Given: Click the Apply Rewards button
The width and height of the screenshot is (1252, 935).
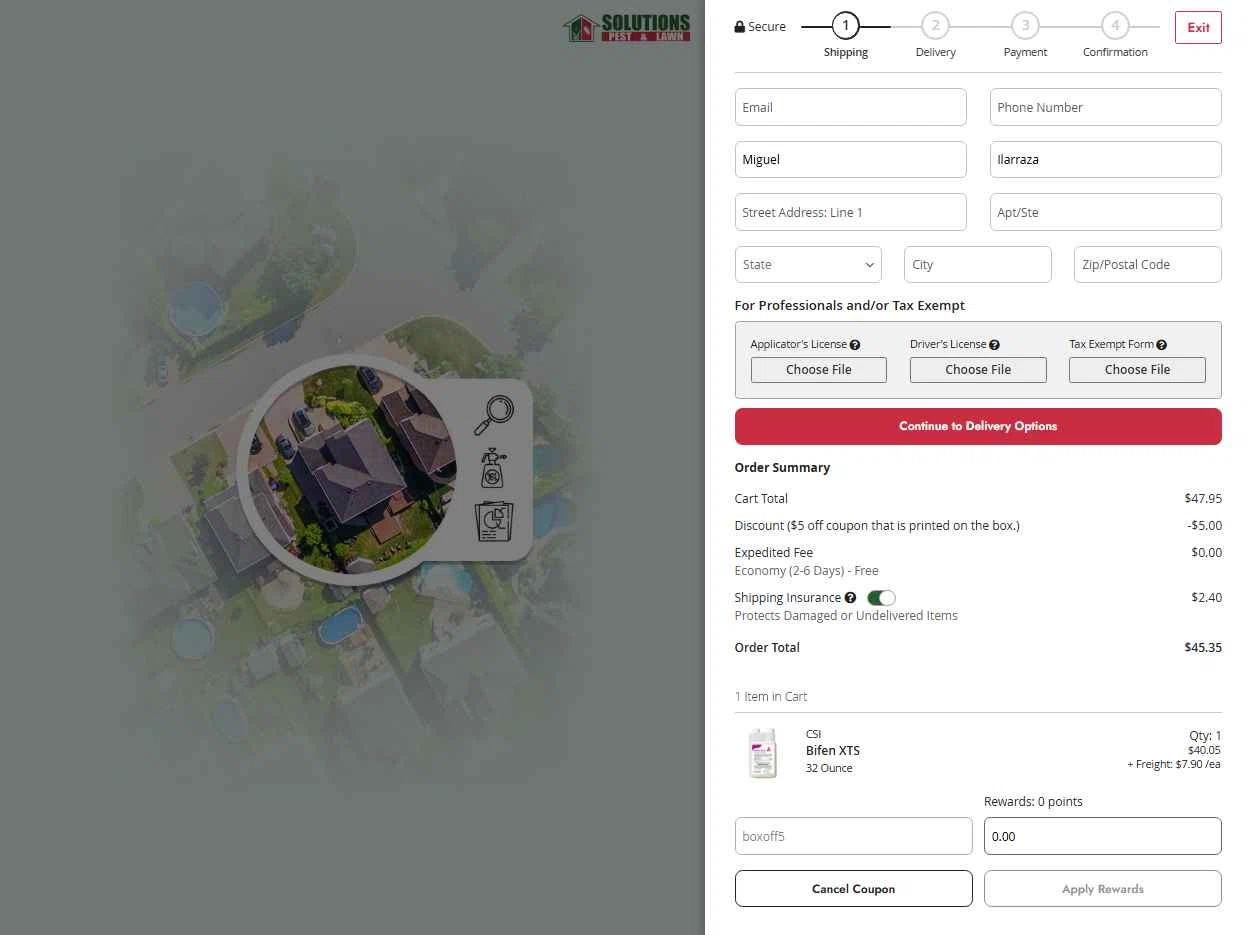Looking at the screenshot, I should [x=1103, y=889].
